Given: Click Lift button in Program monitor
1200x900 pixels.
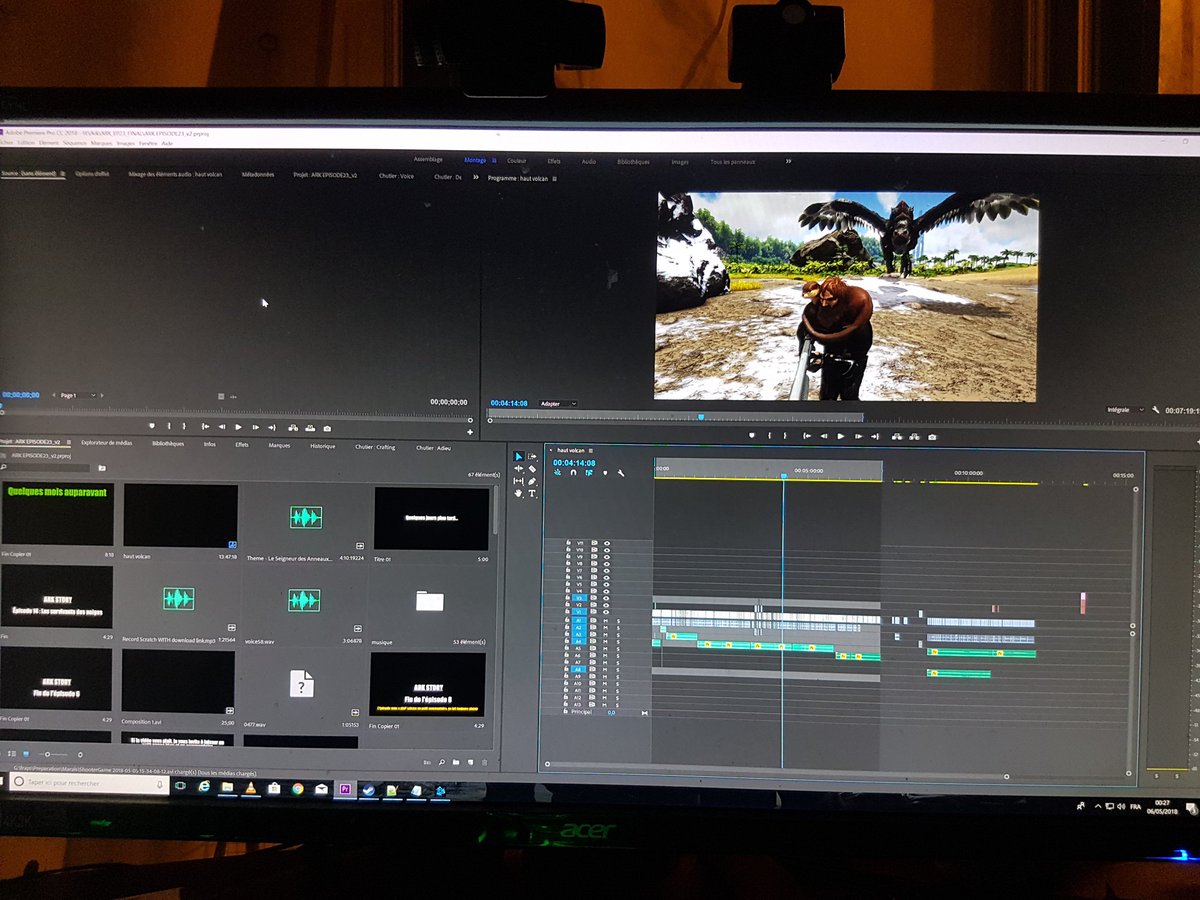Looking at the screenshot, I should pyautogui.click(x=897, y=436).
